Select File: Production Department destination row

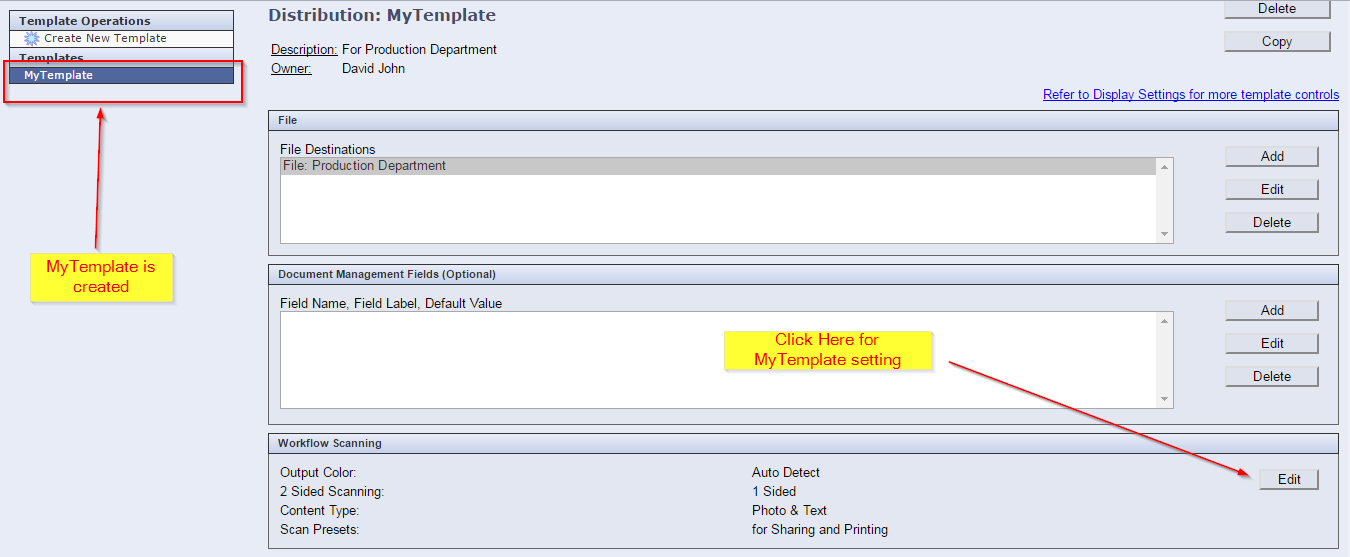(x=718, y=166)
